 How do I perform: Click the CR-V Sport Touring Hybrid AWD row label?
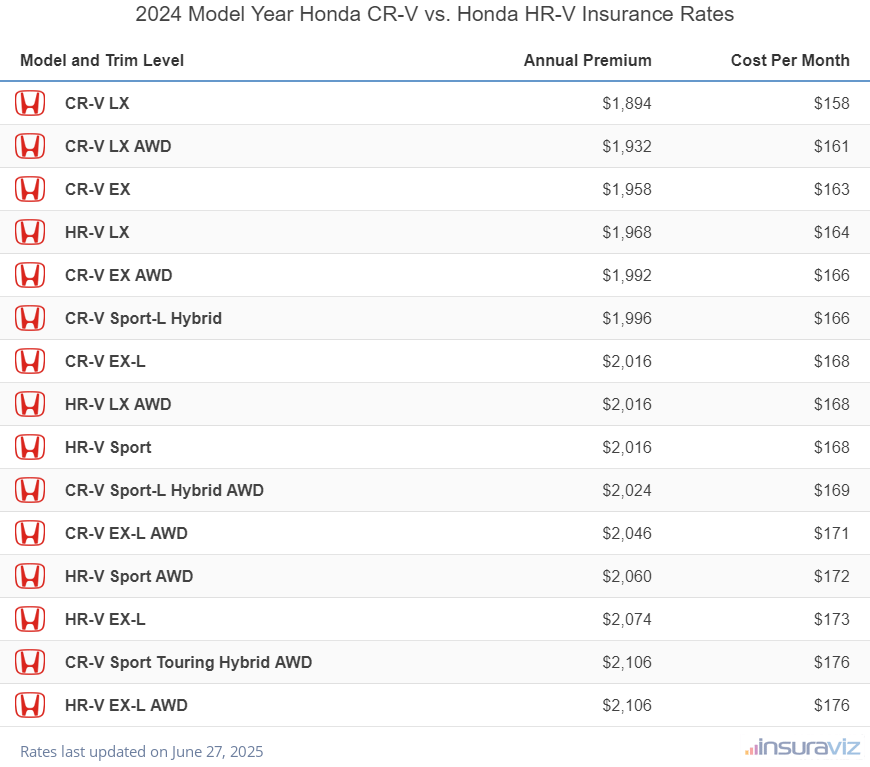[189, 663]
